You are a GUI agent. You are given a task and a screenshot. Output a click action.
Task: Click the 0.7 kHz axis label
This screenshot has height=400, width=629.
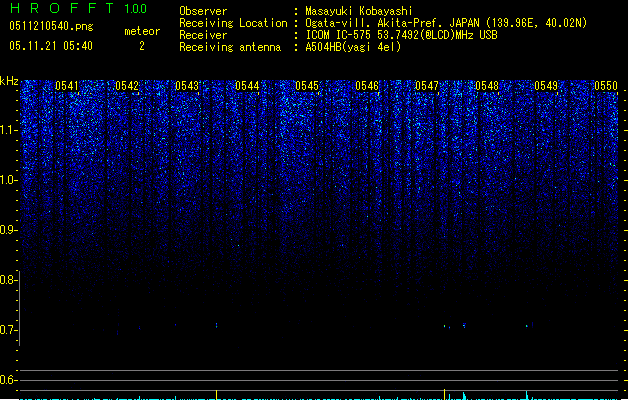pyautogui.click(x=9, y=330)
